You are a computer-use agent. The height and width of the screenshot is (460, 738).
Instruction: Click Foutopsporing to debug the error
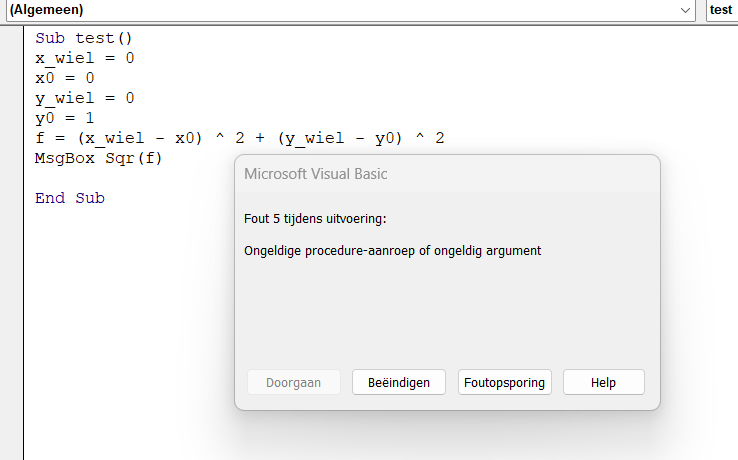[505, 382]
